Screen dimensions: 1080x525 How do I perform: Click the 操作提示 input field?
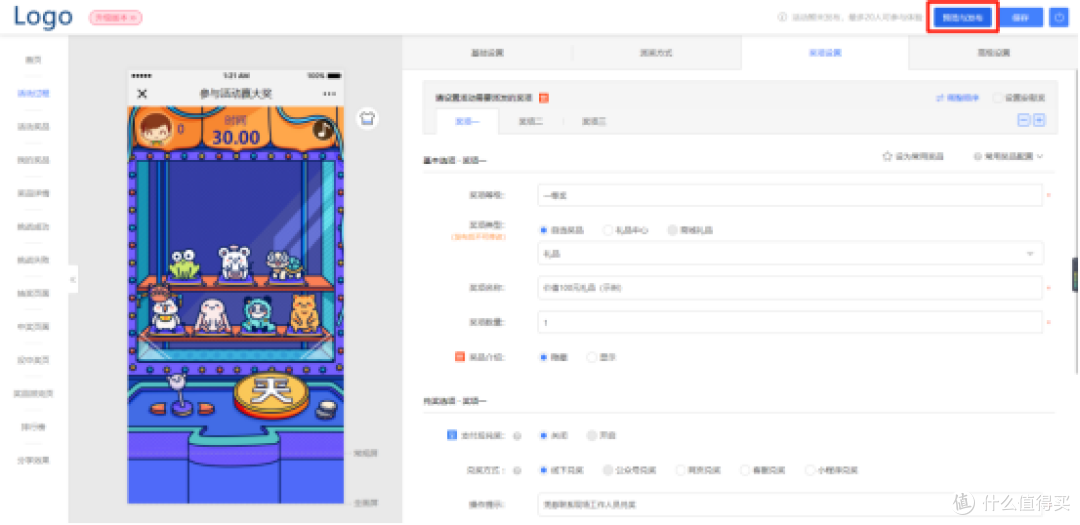point(790,505)
